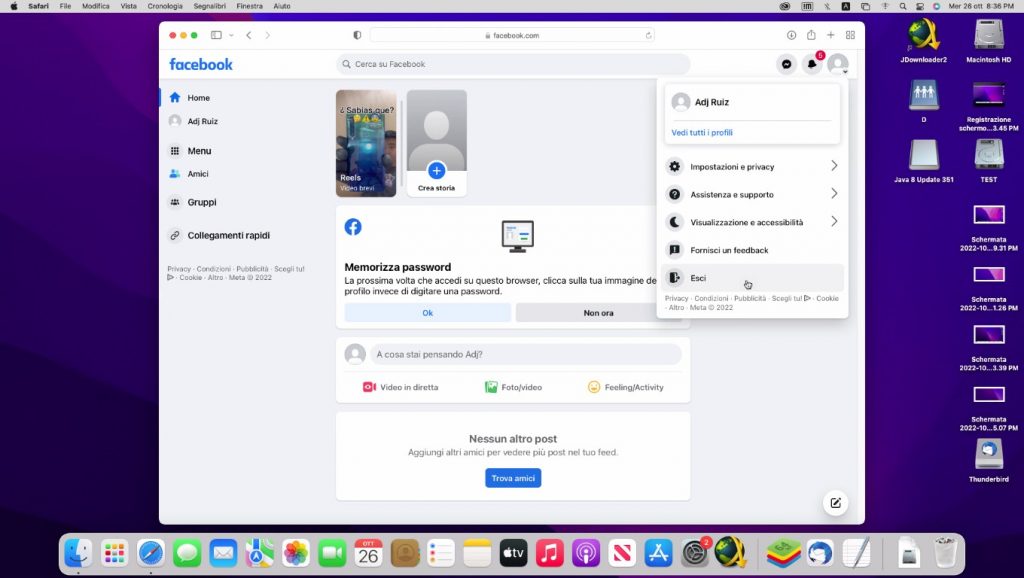Start a Video in diretta
Screen dimensions: 1024x578
pyautogui.click(x=400, y=387)
